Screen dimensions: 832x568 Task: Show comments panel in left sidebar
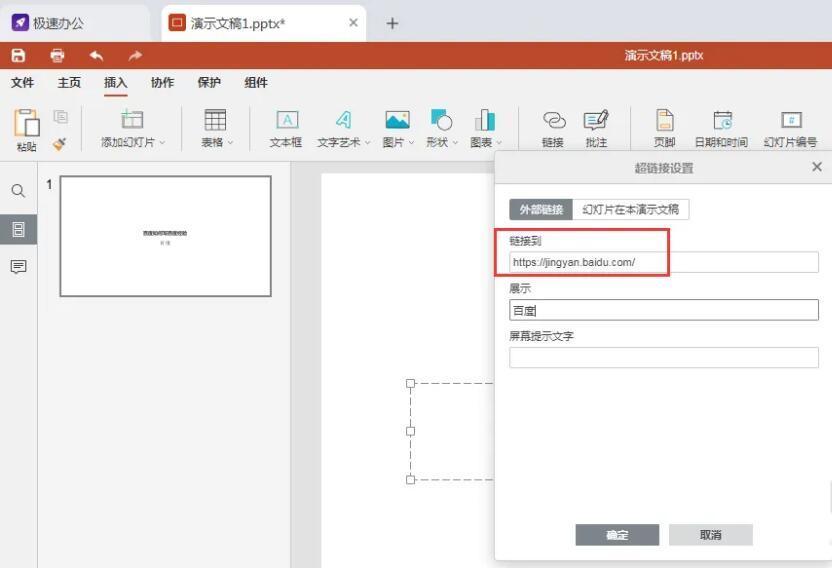pos(18,267)
